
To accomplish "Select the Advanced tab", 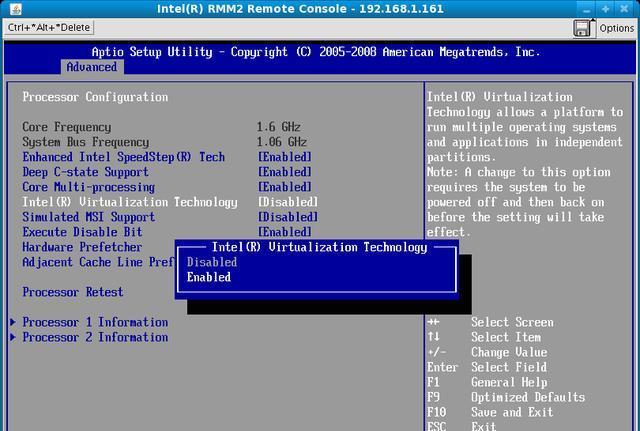I will coord(92,67).
